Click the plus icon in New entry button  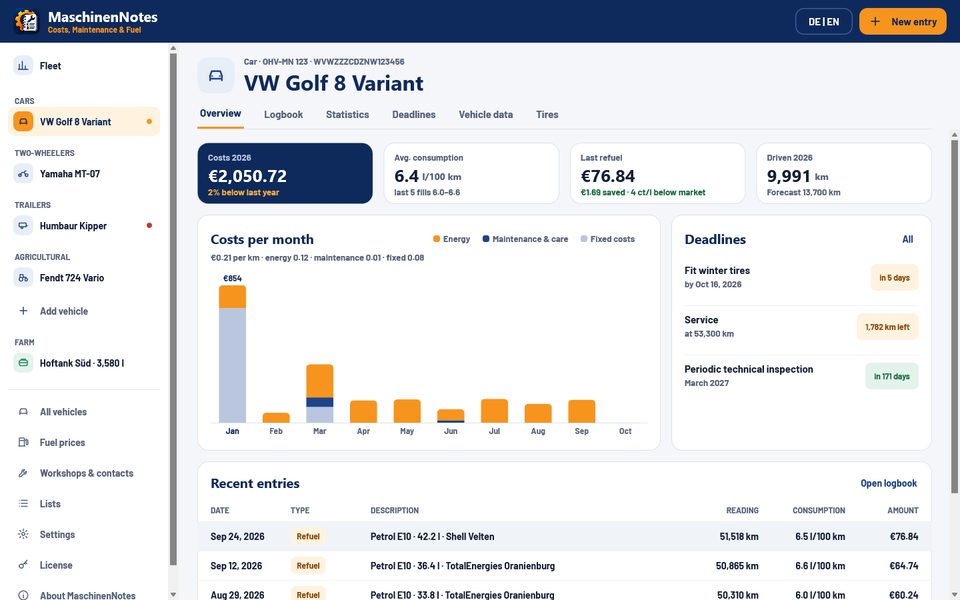coord(876,21)
